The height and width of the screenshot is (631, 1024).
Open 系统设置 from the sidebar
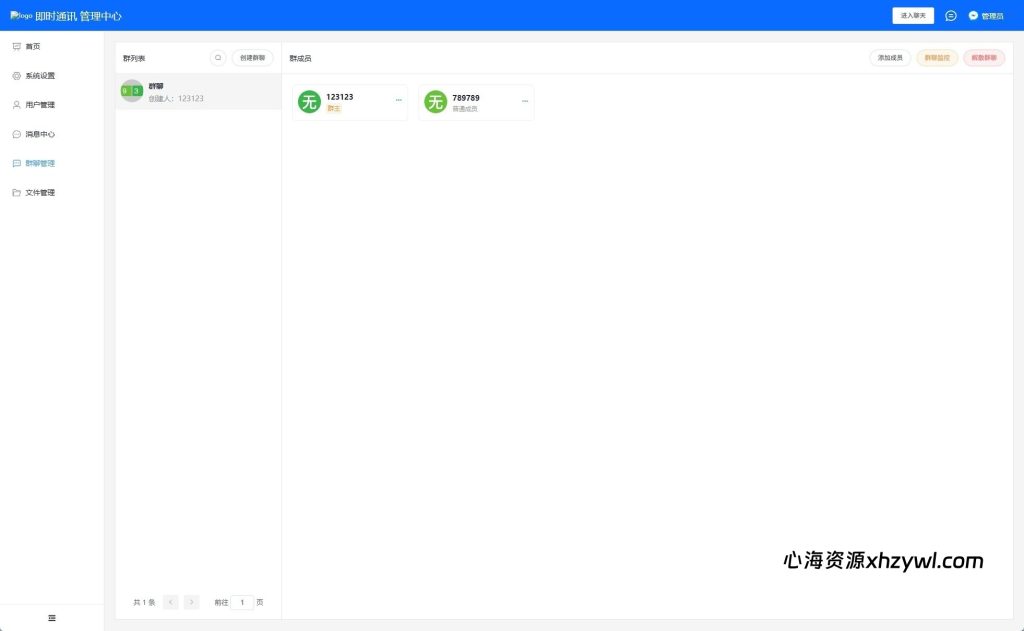coord(40,76)
